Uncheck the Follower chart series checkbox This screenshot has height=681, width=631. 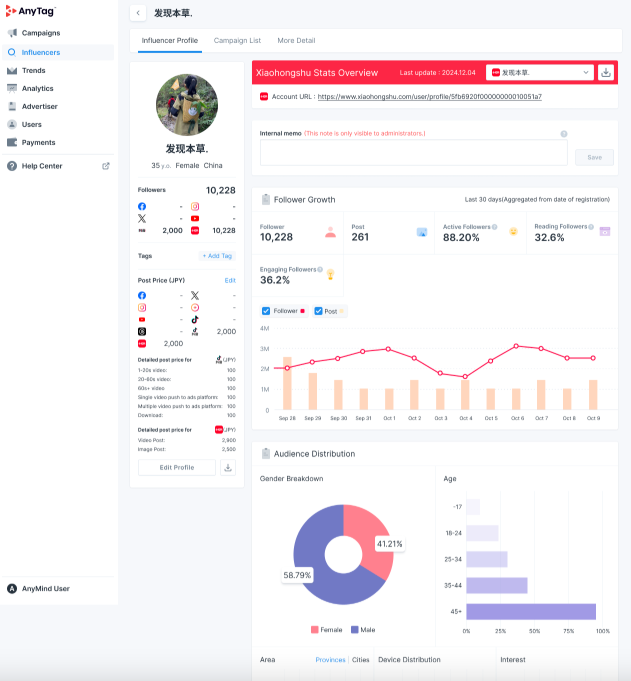265,311
